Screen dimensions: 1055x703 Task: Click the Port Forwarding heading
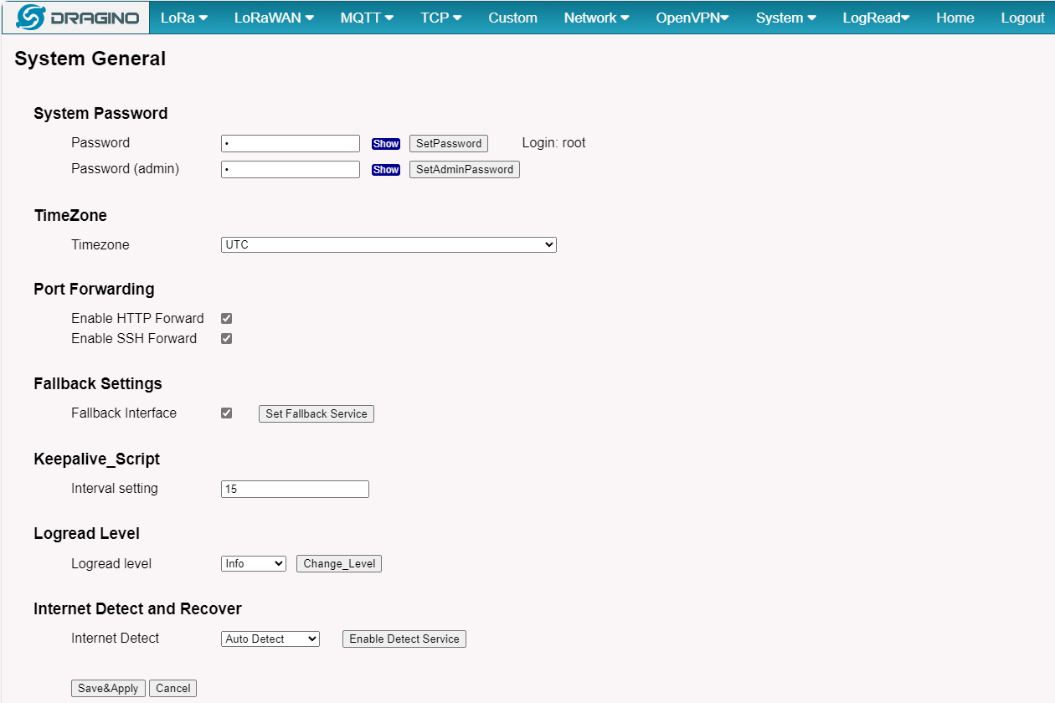[x=94, y=289]
